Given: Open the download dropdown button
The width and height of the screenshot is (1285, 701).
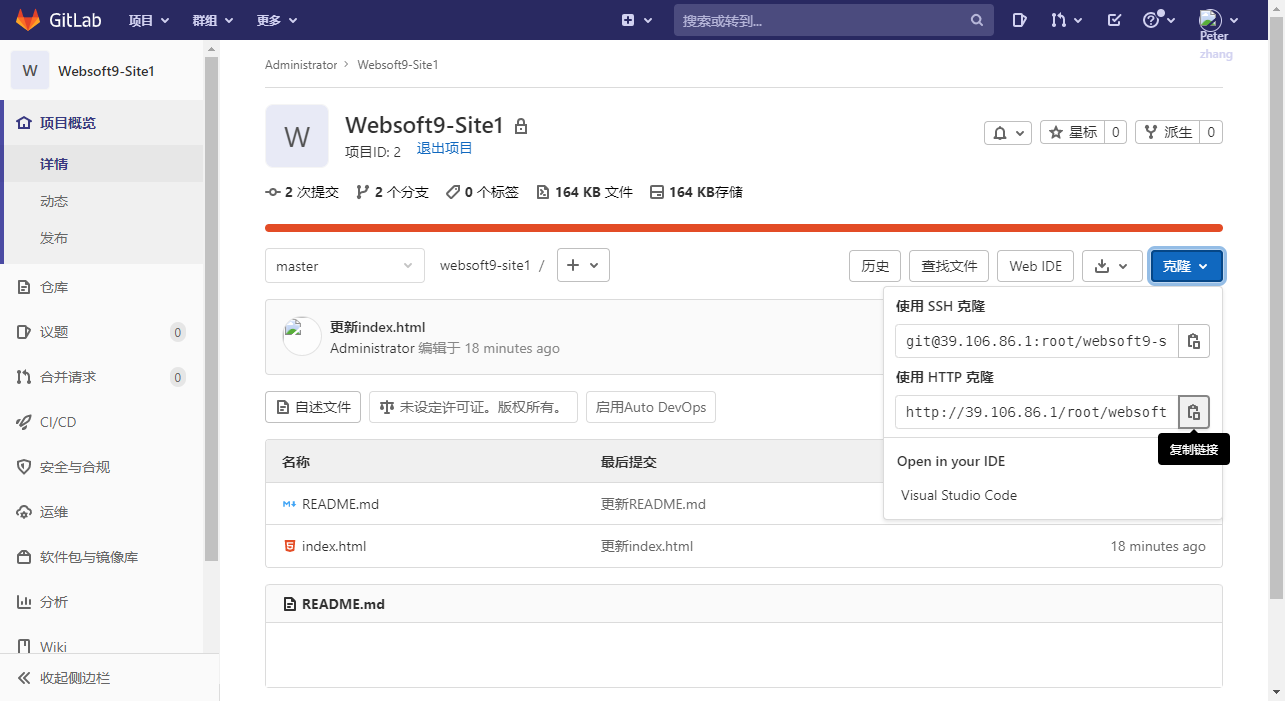Looking at the screenshot, I should [x=1111, y=266].
